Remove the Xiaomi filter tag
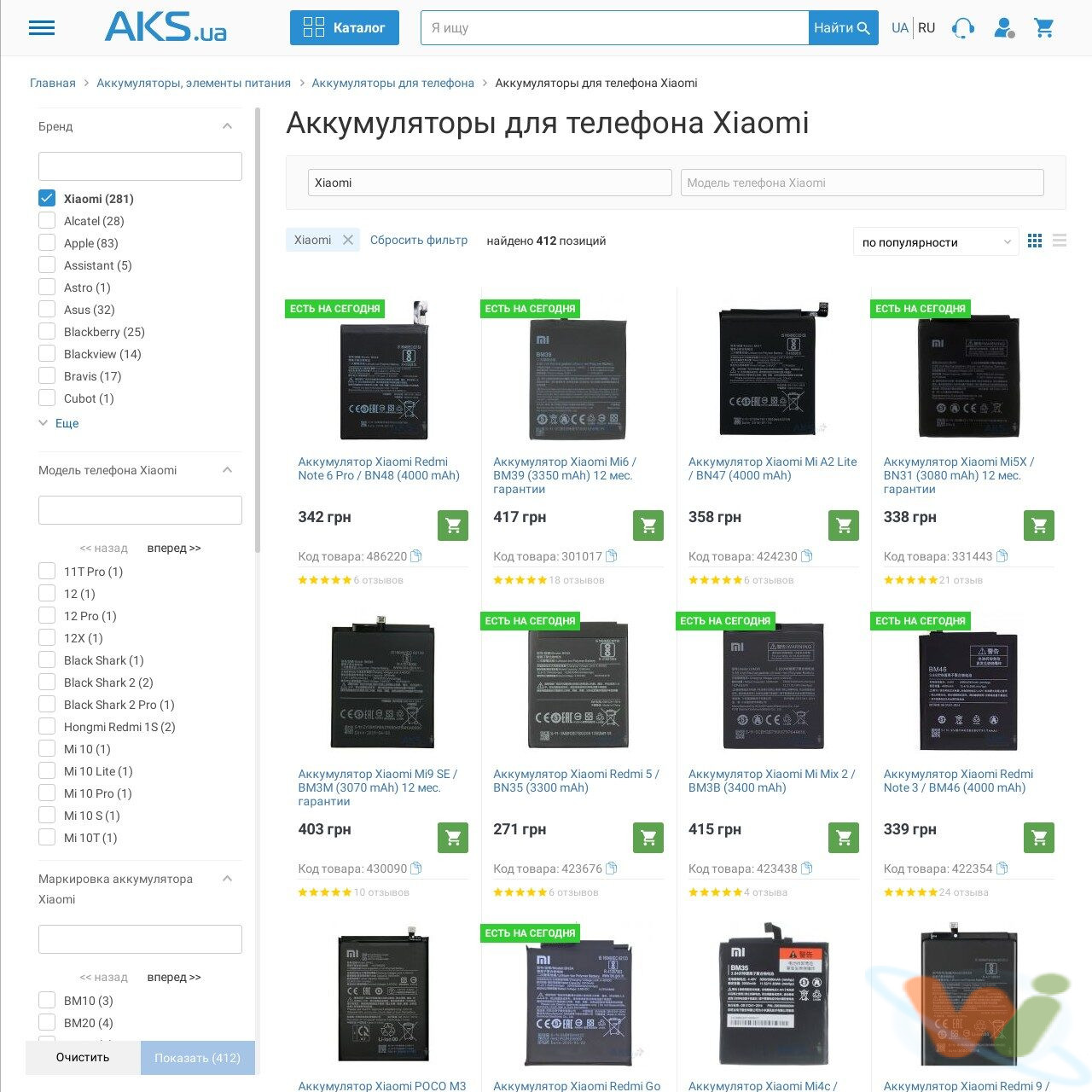The height and width of the screenshot is (1092, 1092). 348,240
